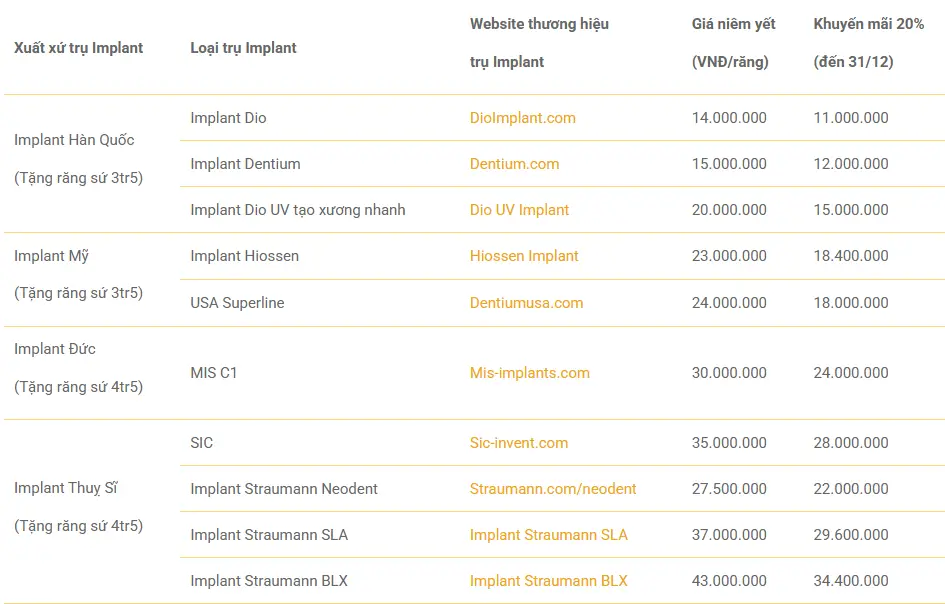945x604 pixels.
Task: Open the Straumann.com/neodent link
Action: click(x=552, y=489)
